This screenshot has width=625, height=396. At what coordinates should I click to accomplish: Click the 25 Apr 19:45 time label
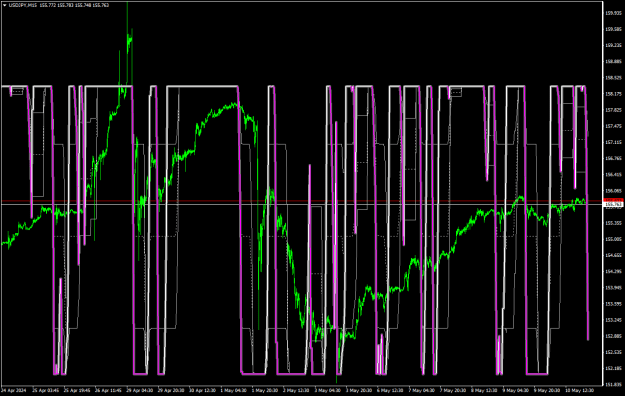77,390
